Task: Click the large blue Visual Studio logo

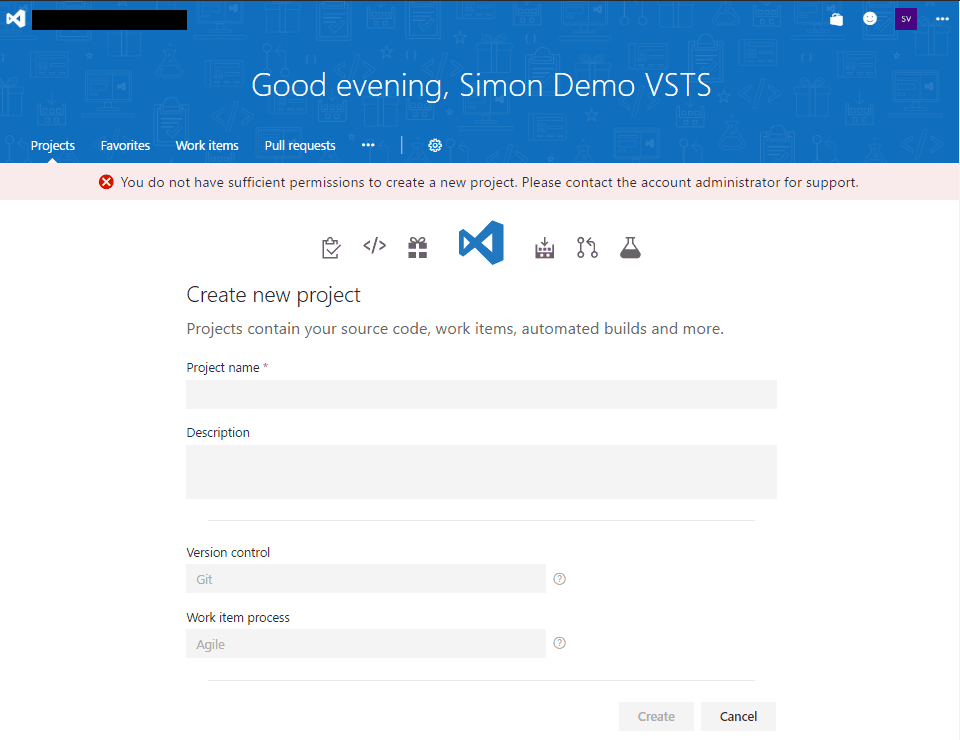Action: (x=481, y=242)
